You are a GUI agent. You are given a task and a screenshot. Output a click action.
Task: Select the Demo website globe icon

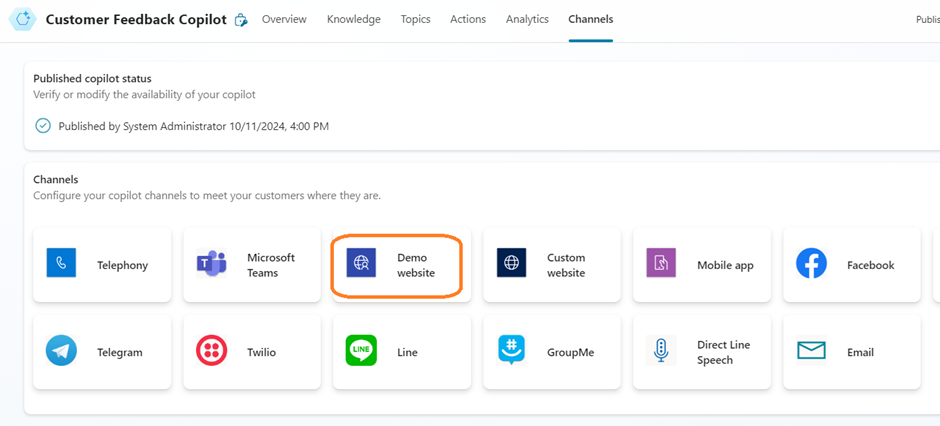click(x=361, y=264)
